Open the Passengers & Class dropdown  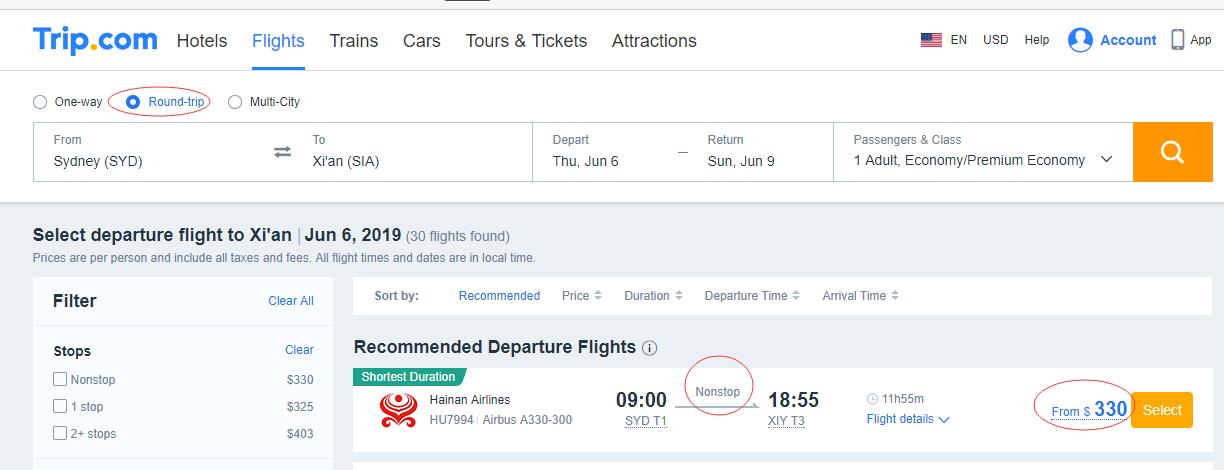(x=983, y=152)
